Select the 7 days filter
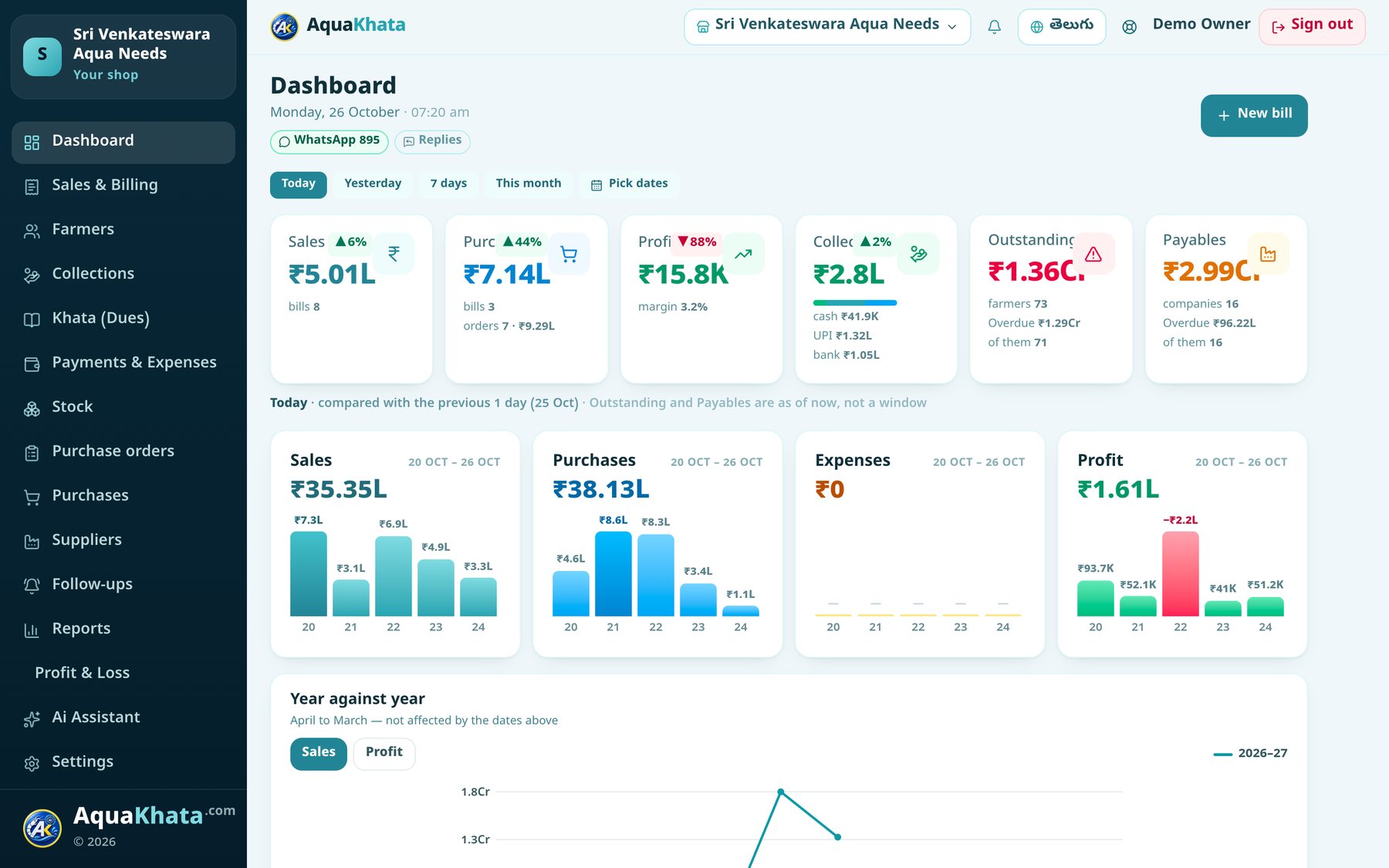The image size is (1389, 868). pyautogui.click(x=448, y=184)
